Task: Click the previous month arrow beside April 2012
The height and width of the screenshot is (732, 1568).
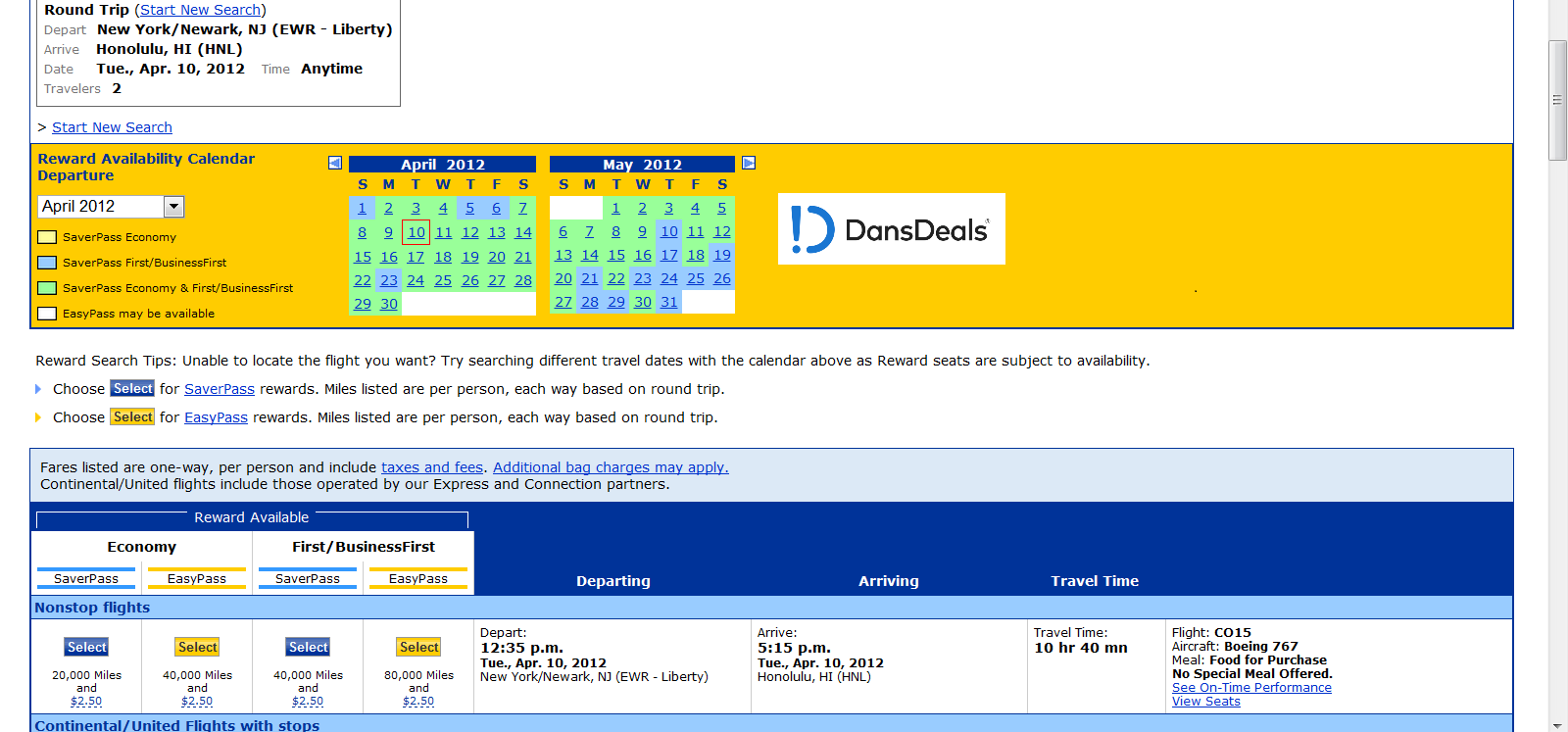Action: (x=335, y=163)
